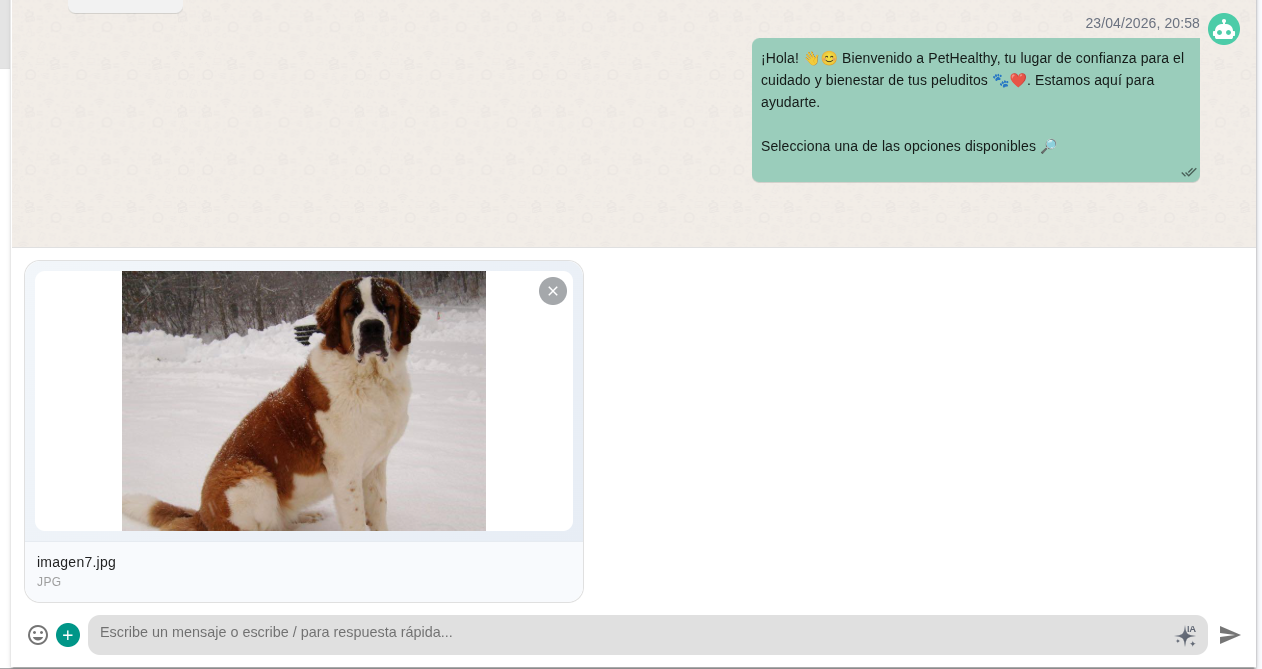Click the AI sparkle assistant icon
Image resolution: width=1262 pixels, height=669 pixels.
coord(1185,635)
